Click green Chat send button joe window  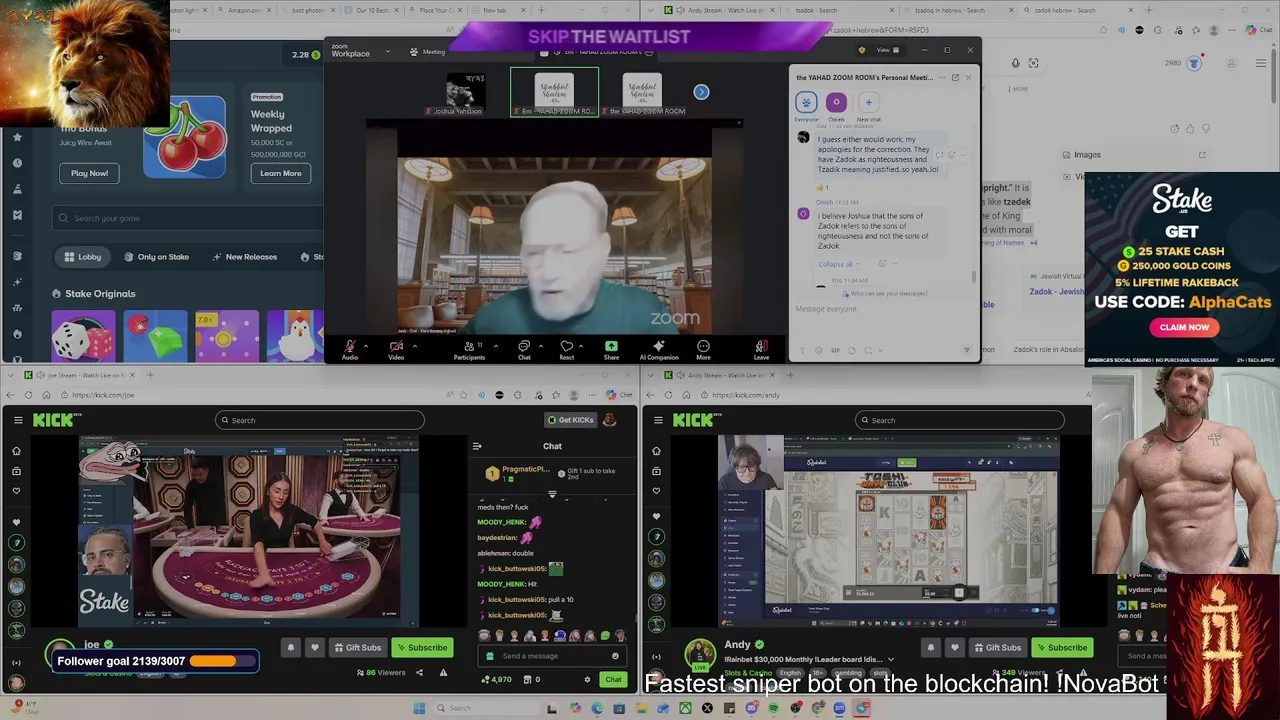pos(613,680)
